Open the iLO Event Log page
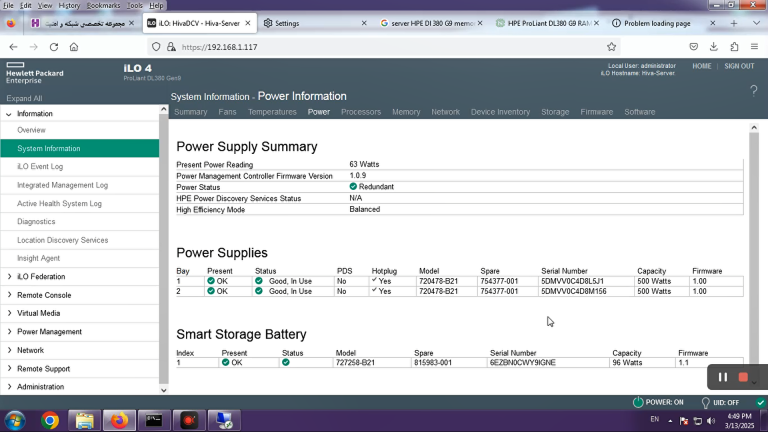 (x=40, y=167)
